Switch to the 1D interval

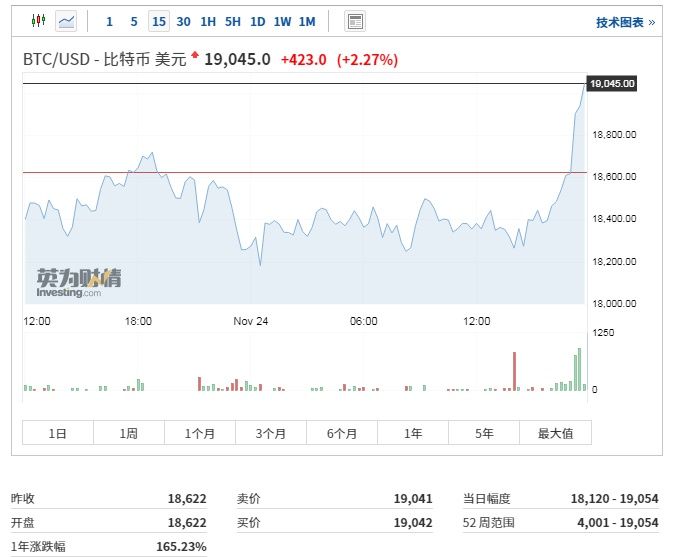[x=258, y=21]
